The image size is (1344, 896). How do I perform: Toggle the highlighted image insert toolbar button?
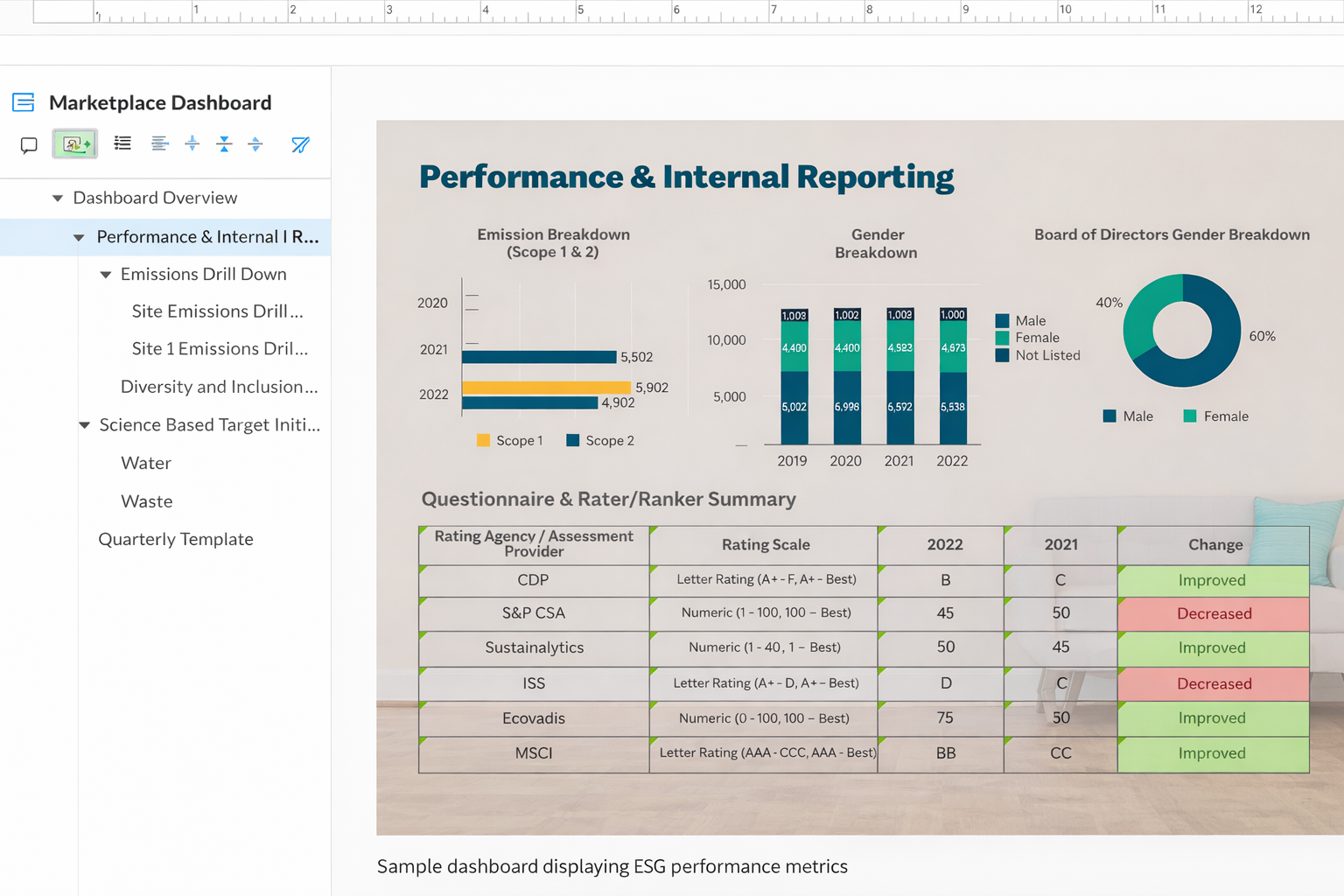pos(75,144)
